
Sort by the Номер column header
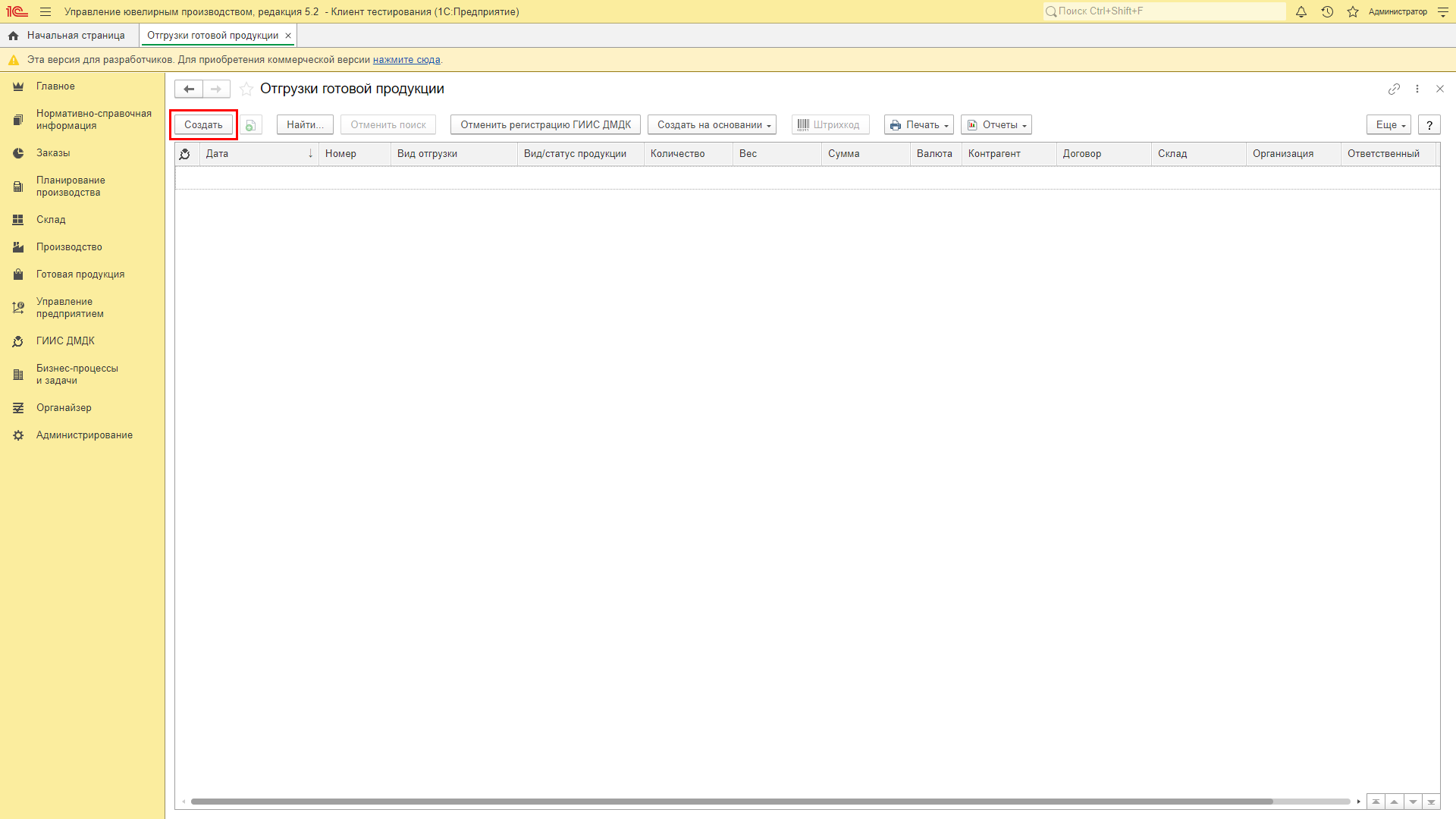pos(355,154)
